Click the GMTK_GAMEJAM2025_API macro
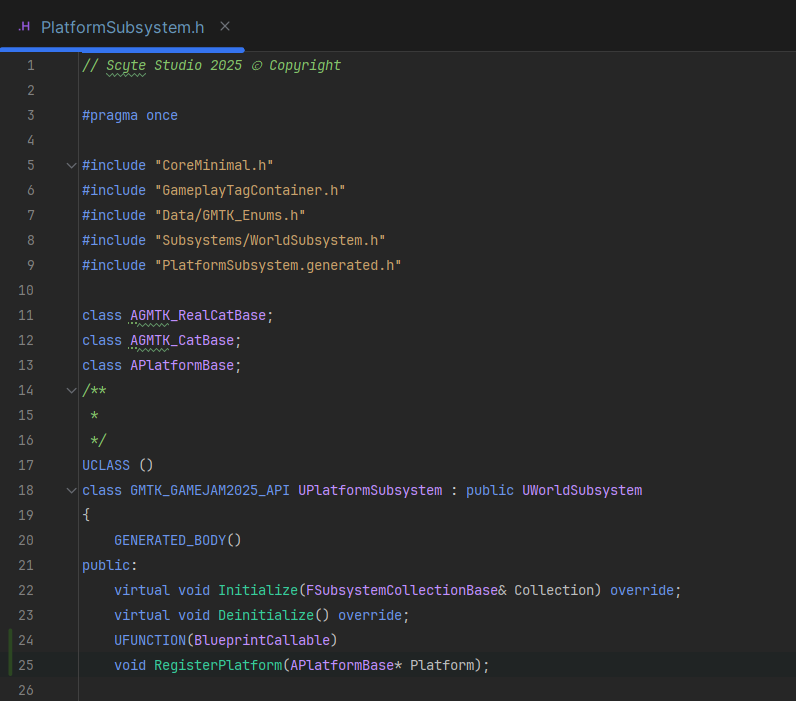796x701 pixels. click(210, 490)
